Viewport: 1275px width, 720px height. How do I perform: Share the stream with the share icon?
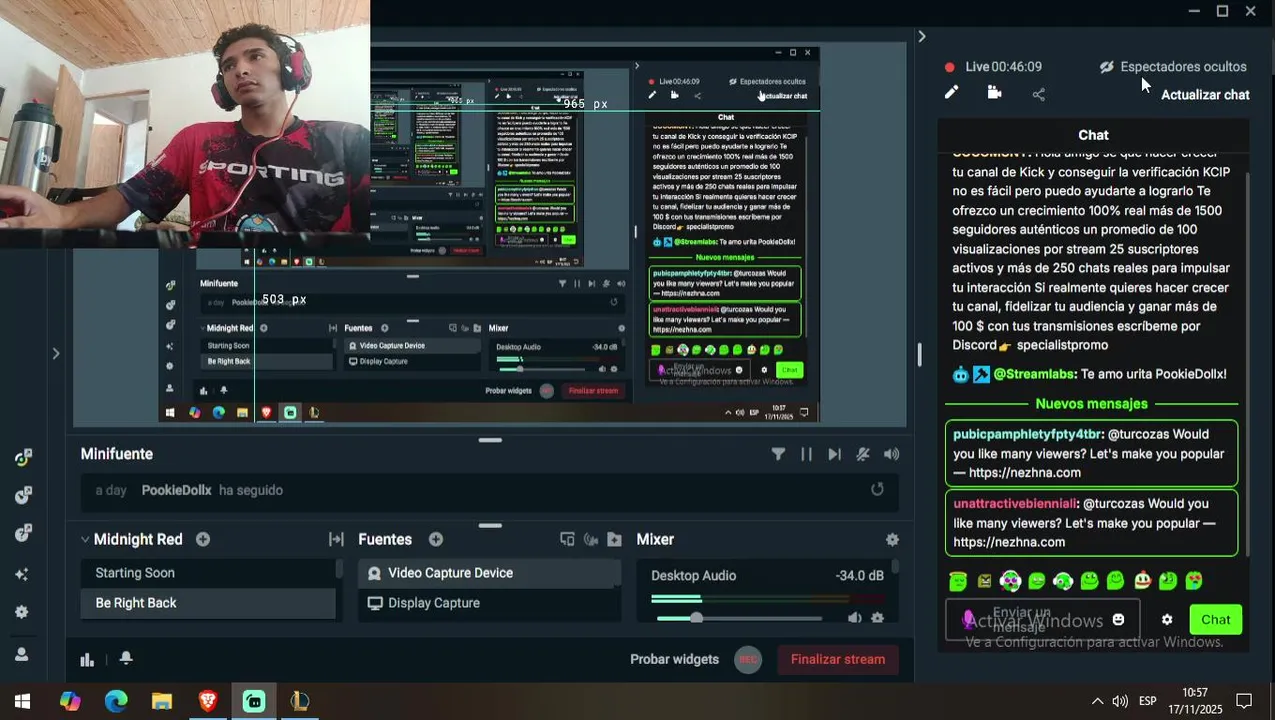pyautogui.click(x=1038, y=93)
